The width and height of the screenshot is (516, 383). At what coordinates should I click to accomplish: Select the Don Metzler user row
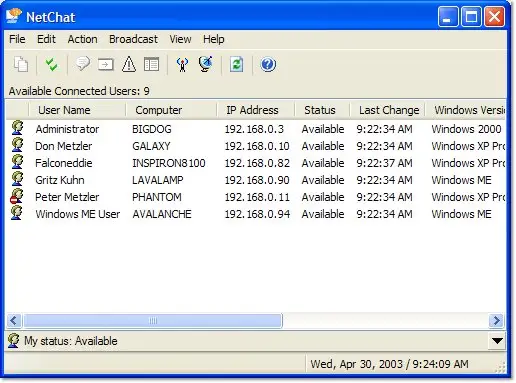tap(256, 146)
